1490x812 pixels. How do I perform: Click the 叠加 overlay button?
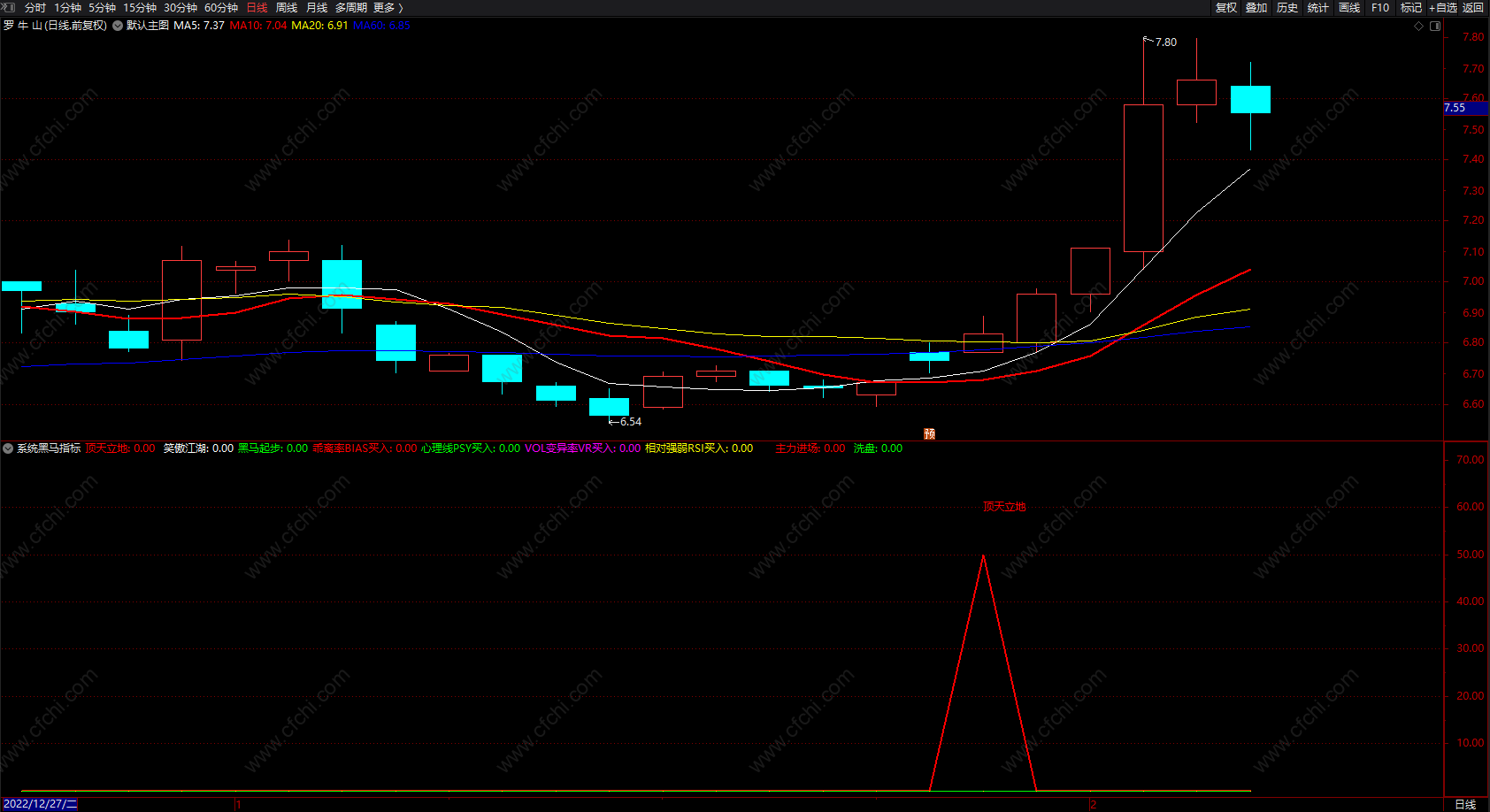1256,8
